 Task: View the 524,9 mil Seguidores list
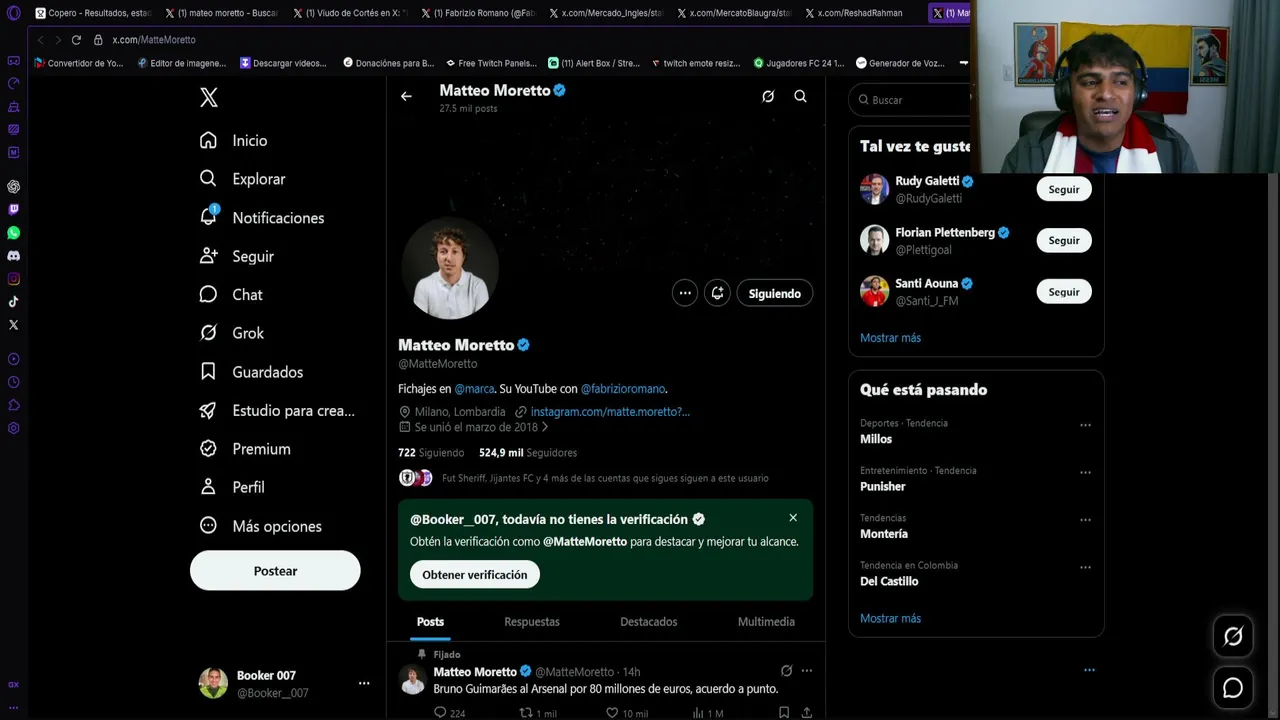(528, 453)
